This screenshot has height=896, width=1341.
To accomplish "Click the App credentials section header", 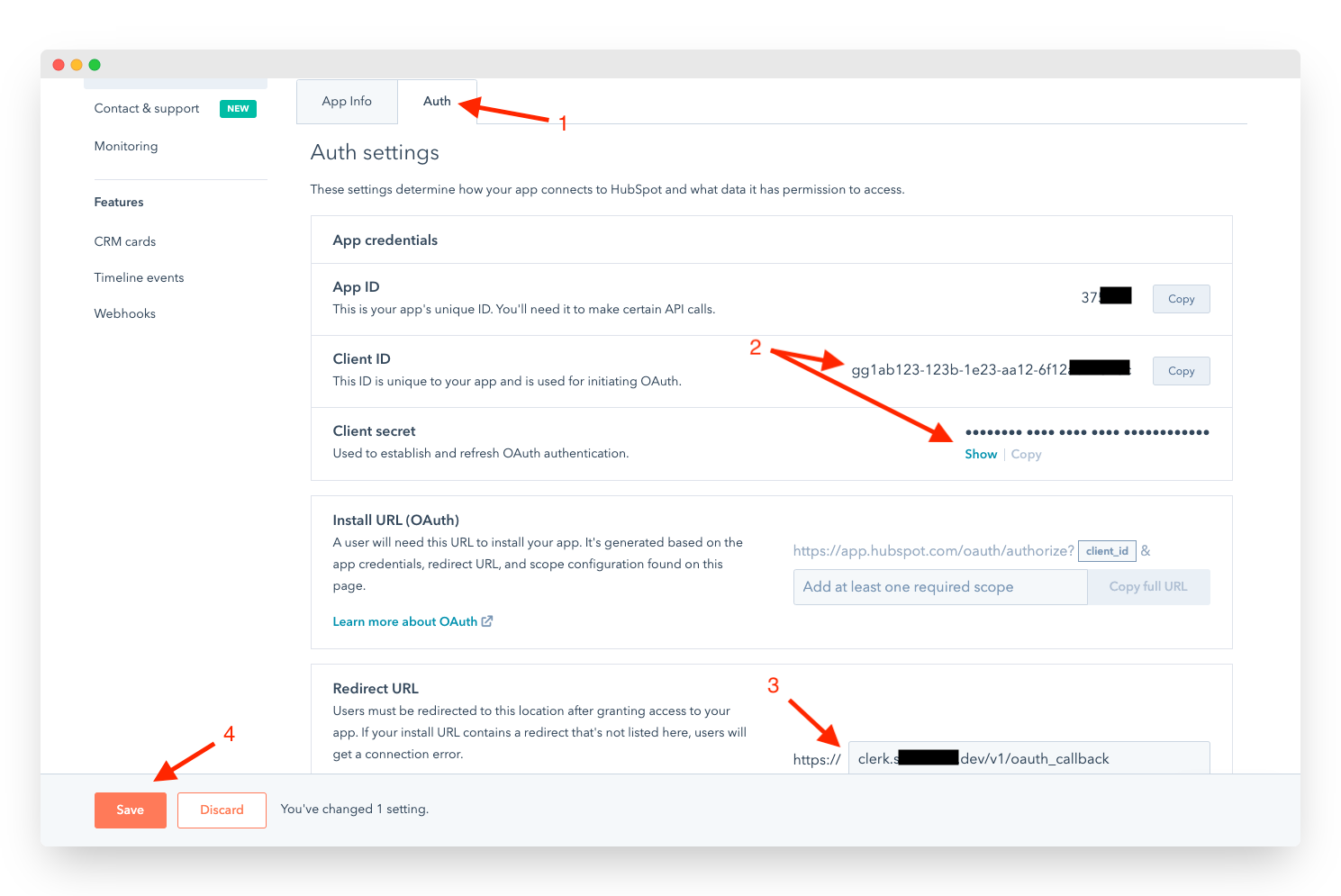I will pos(385,240).
